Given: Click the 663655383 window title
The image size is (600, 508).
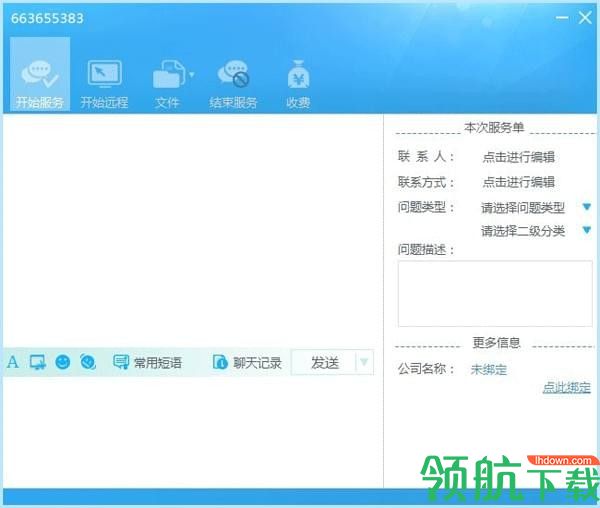Looking at the screenshot, I should (x=47, y=18).
